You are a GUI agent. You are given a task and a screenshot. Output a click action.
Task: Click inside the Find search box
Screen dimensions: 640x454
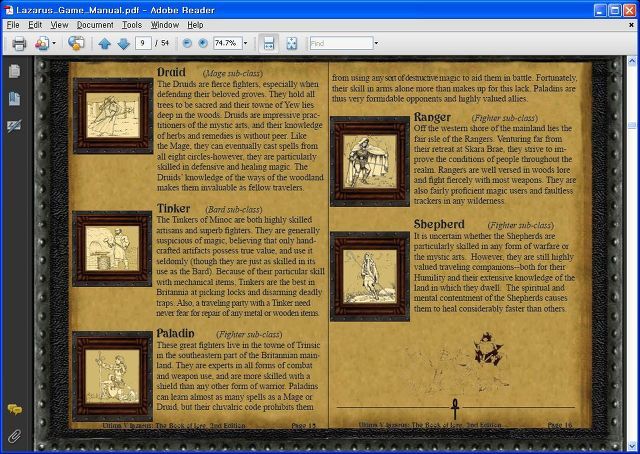(x=341, y=43)
